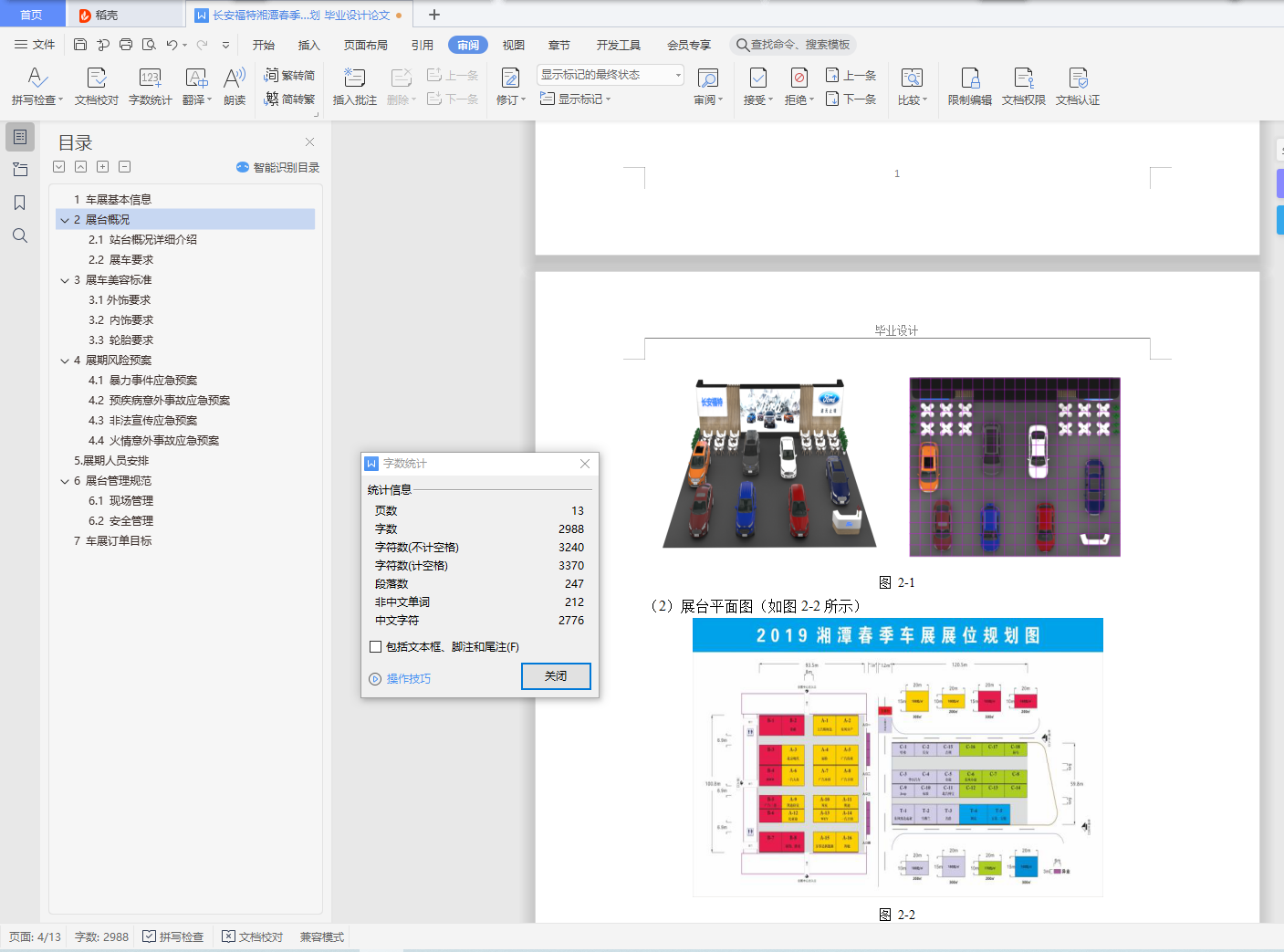Click the 审阅 review pane icon
The height and width of the screenshot is (952, 1284).
(x=707, y=78)
